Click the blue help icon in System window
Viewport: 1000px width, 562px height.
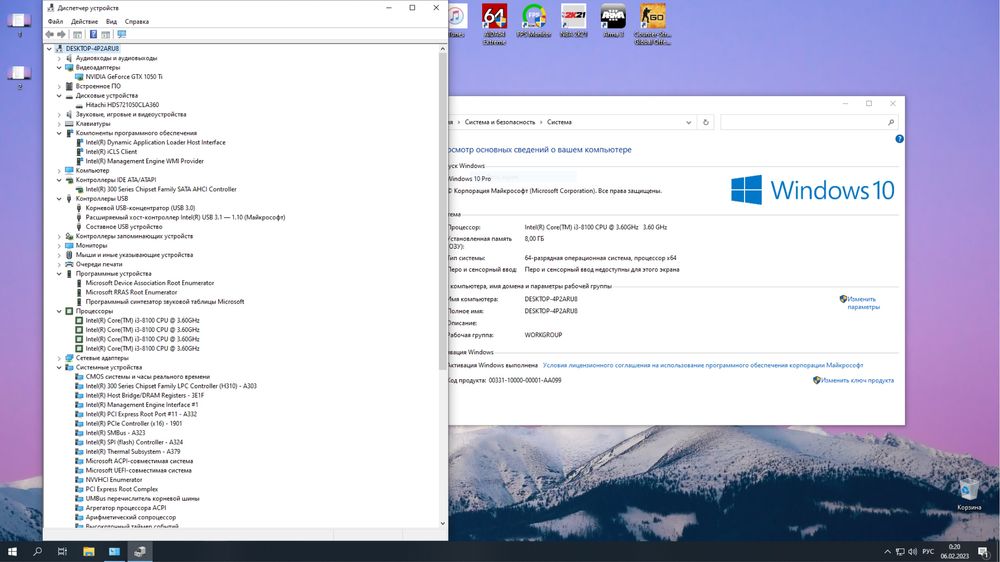point(899,139)
